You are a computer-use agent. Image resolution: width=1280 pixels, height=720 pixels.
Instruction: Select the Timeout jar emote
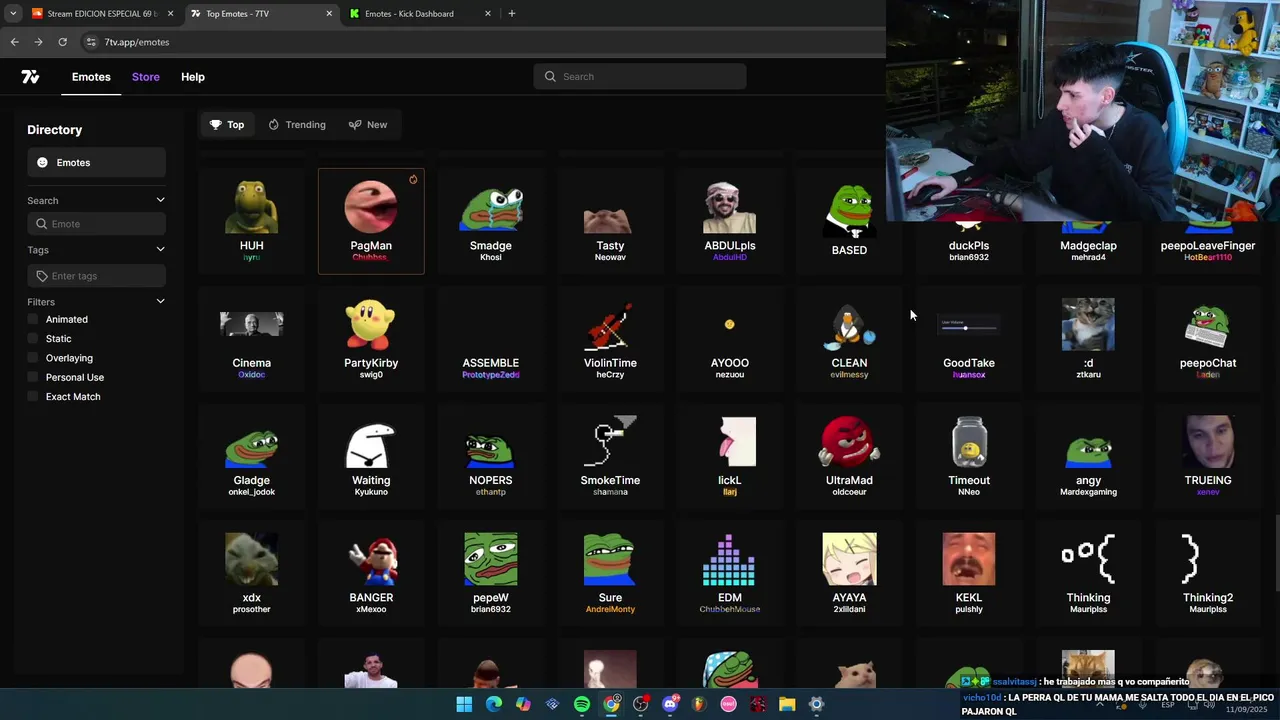click(x=968, y=456)
